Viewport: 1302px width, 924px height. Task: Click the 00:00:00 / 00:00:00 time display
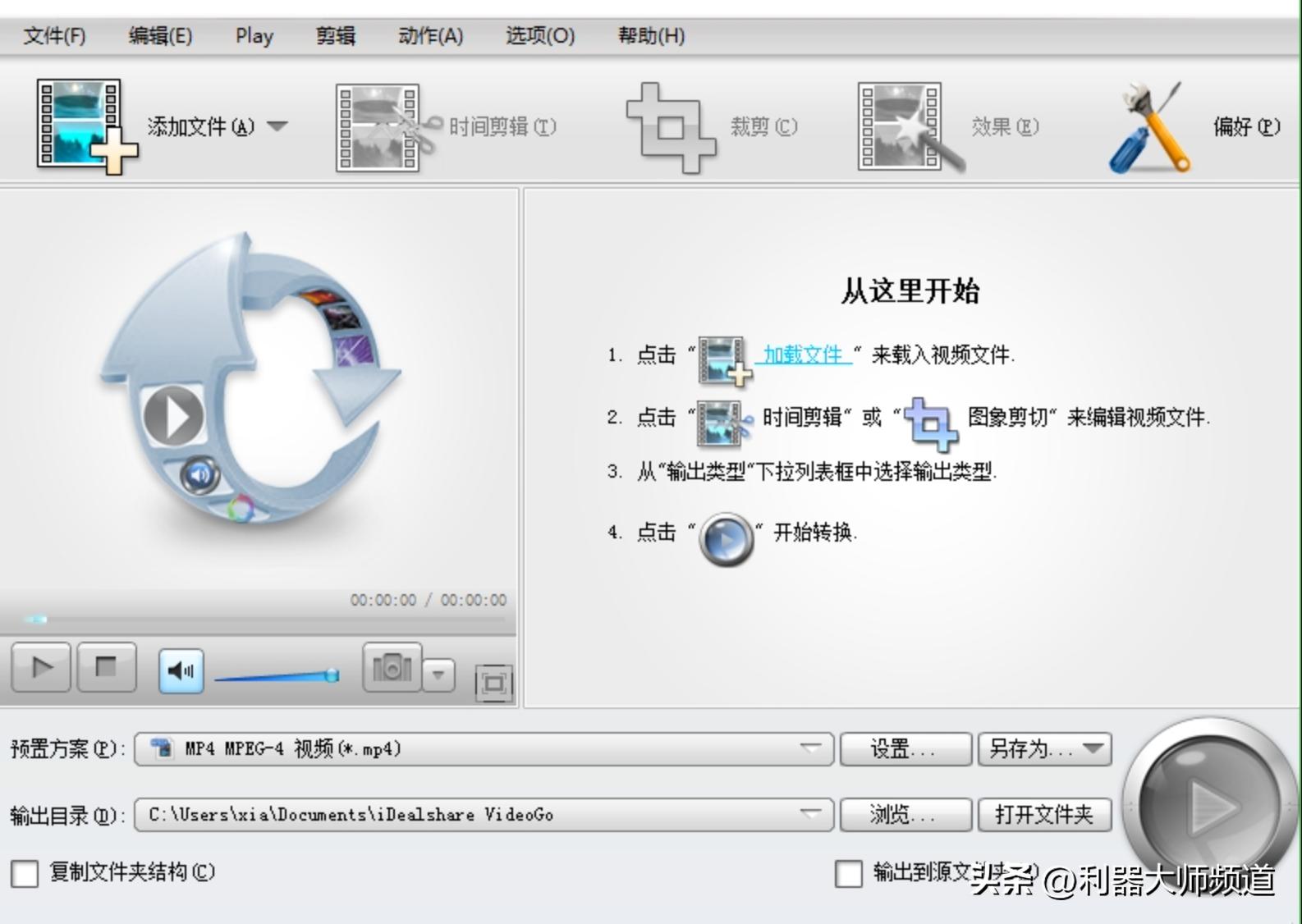429,600
